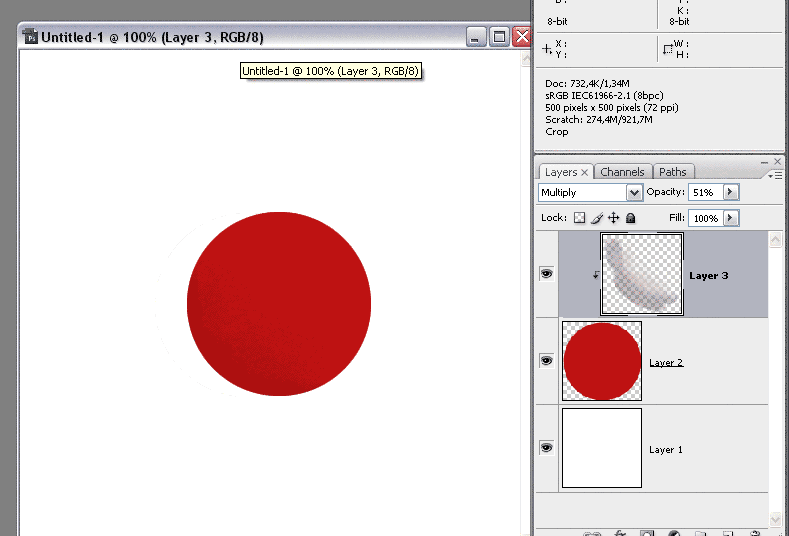Hide Layer 1 with its eye icon
Screen dimensions: 789x536
[546, 447]
